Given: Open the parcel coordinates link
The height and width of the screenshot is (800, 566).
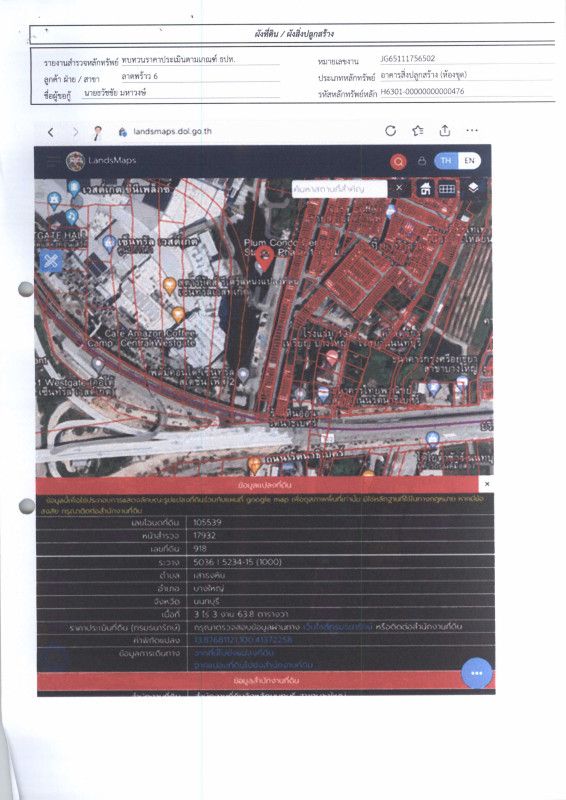Looking at the screenshot, I should (243, 640).
